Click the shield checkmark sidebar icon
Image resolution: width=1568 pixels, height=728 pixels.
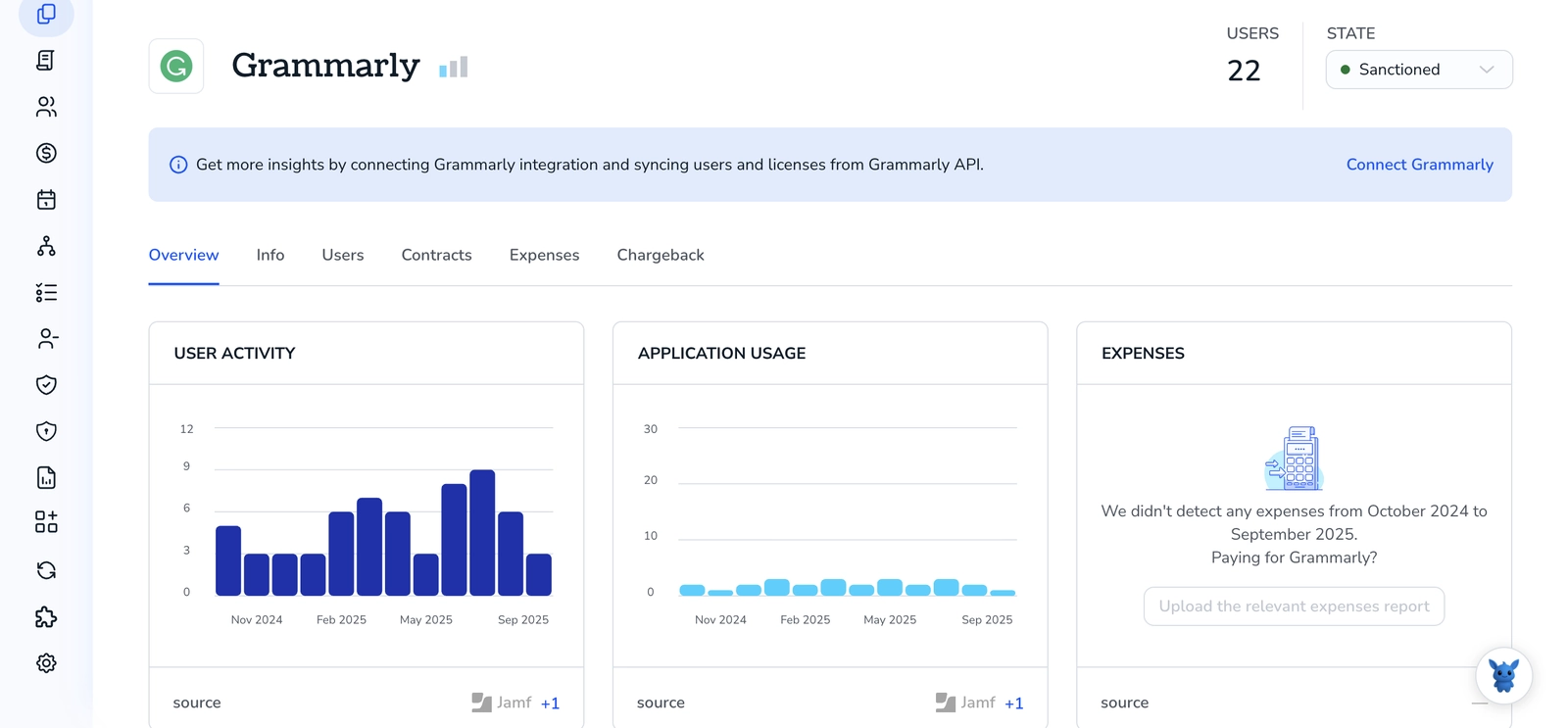pyautogui.click(x=46, y=385)
